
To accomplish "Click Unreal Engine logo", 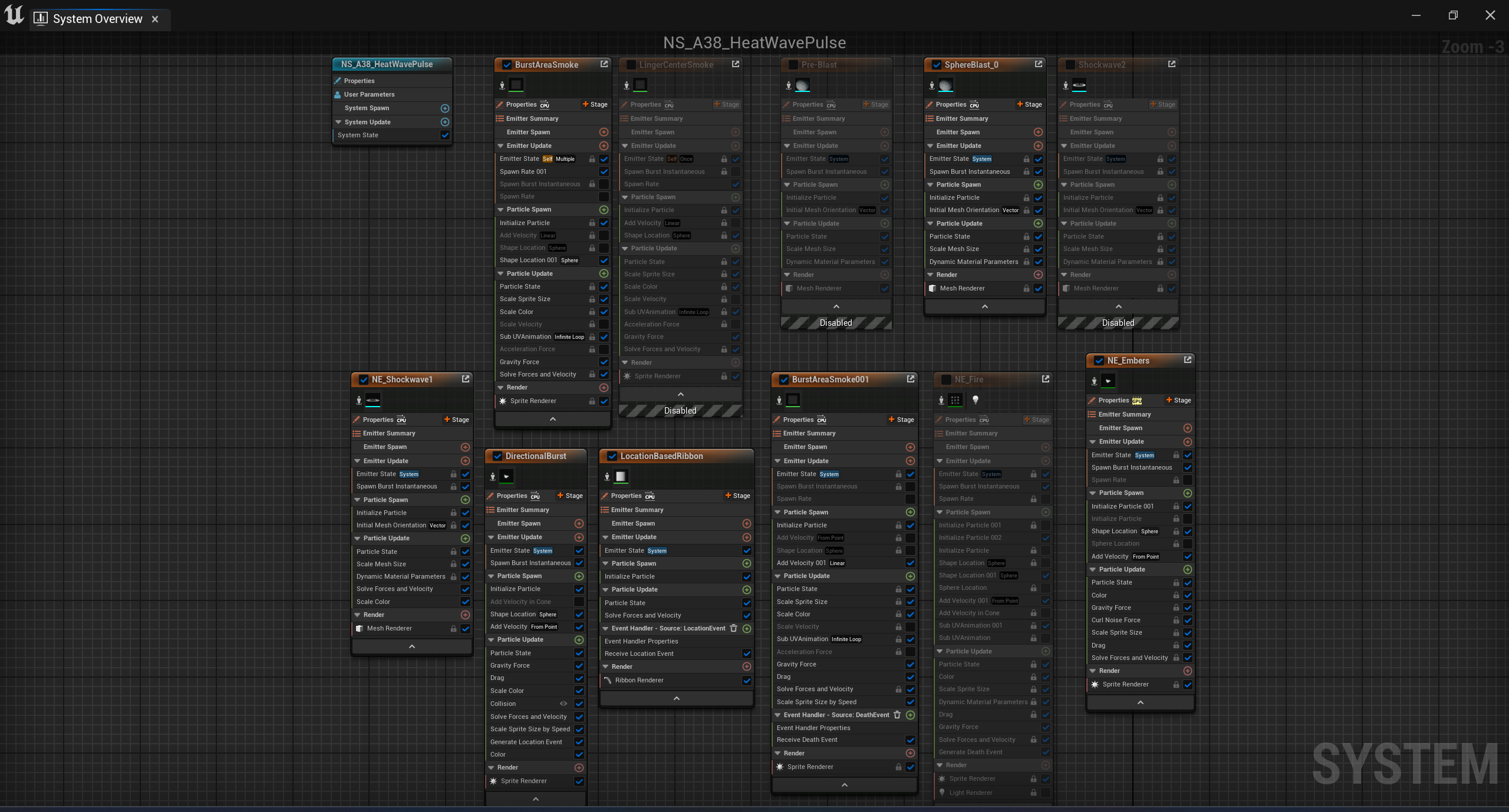I will (x=14, y=15).
